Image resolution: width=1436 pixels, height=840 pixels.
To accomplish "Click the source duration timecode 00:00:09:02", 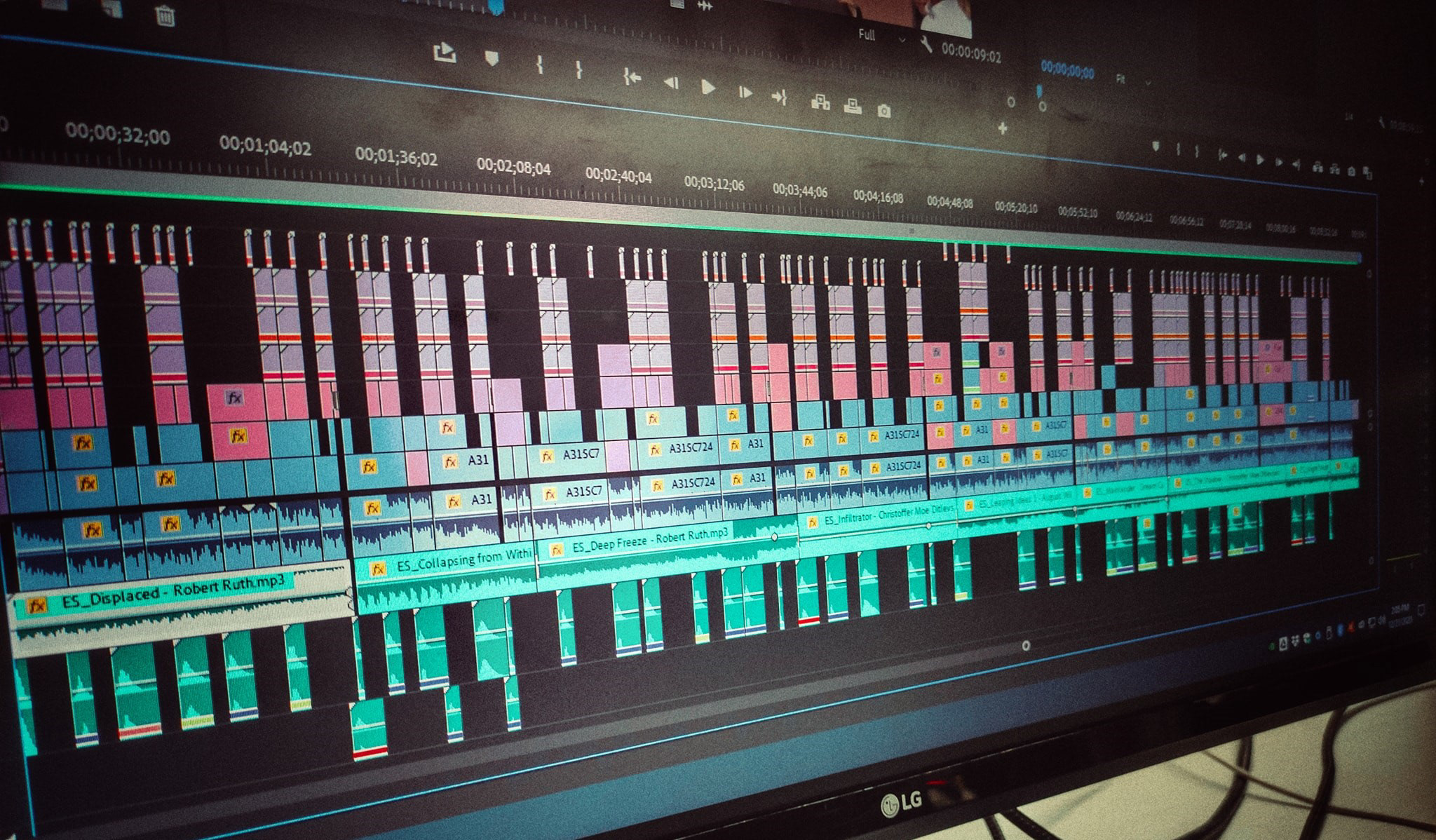I will [971, 53].
